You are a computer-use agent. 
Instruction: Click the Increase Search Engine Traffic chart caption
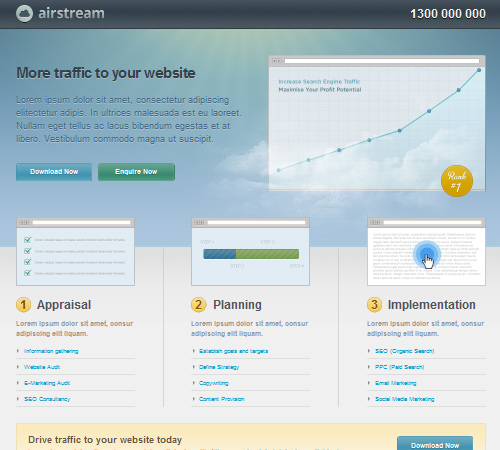(319, 82)
